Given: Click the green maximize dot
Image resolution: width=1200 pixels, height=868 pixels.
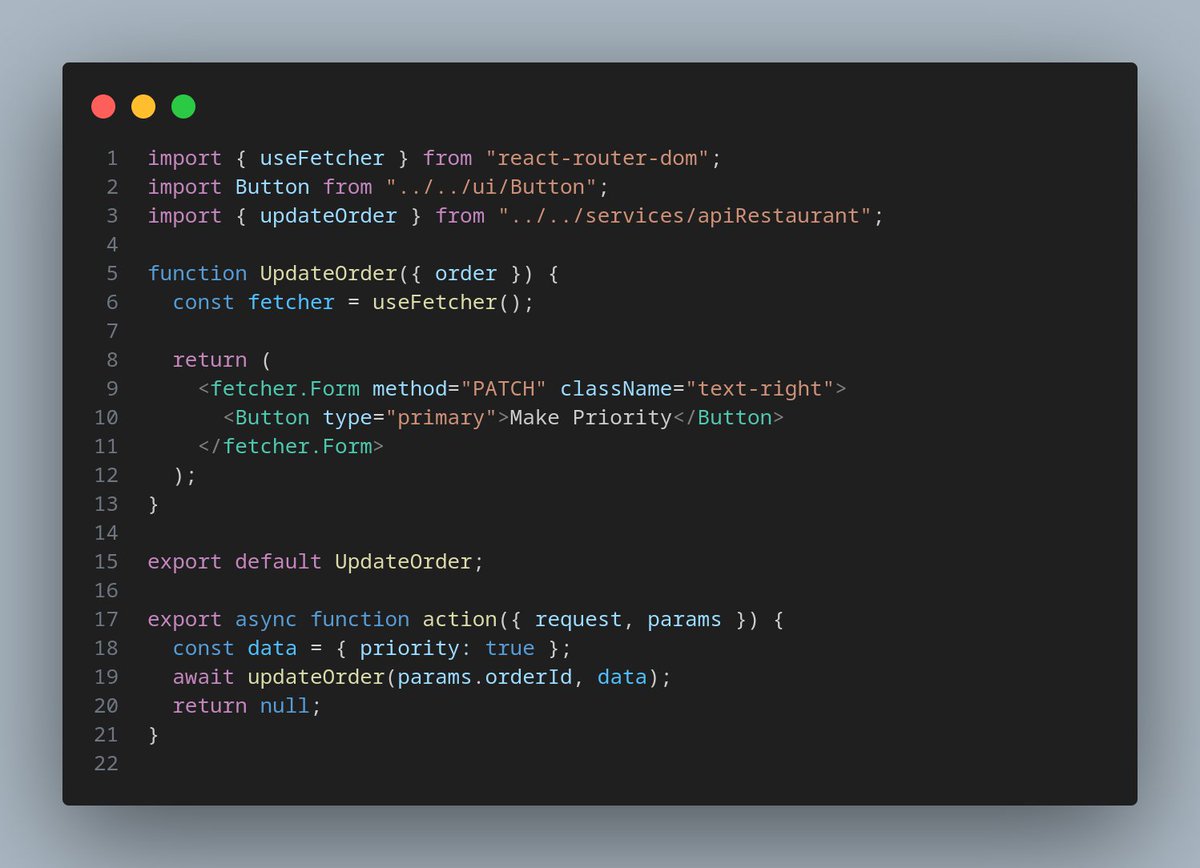Looking at the screenshot, I should (183, 106).
